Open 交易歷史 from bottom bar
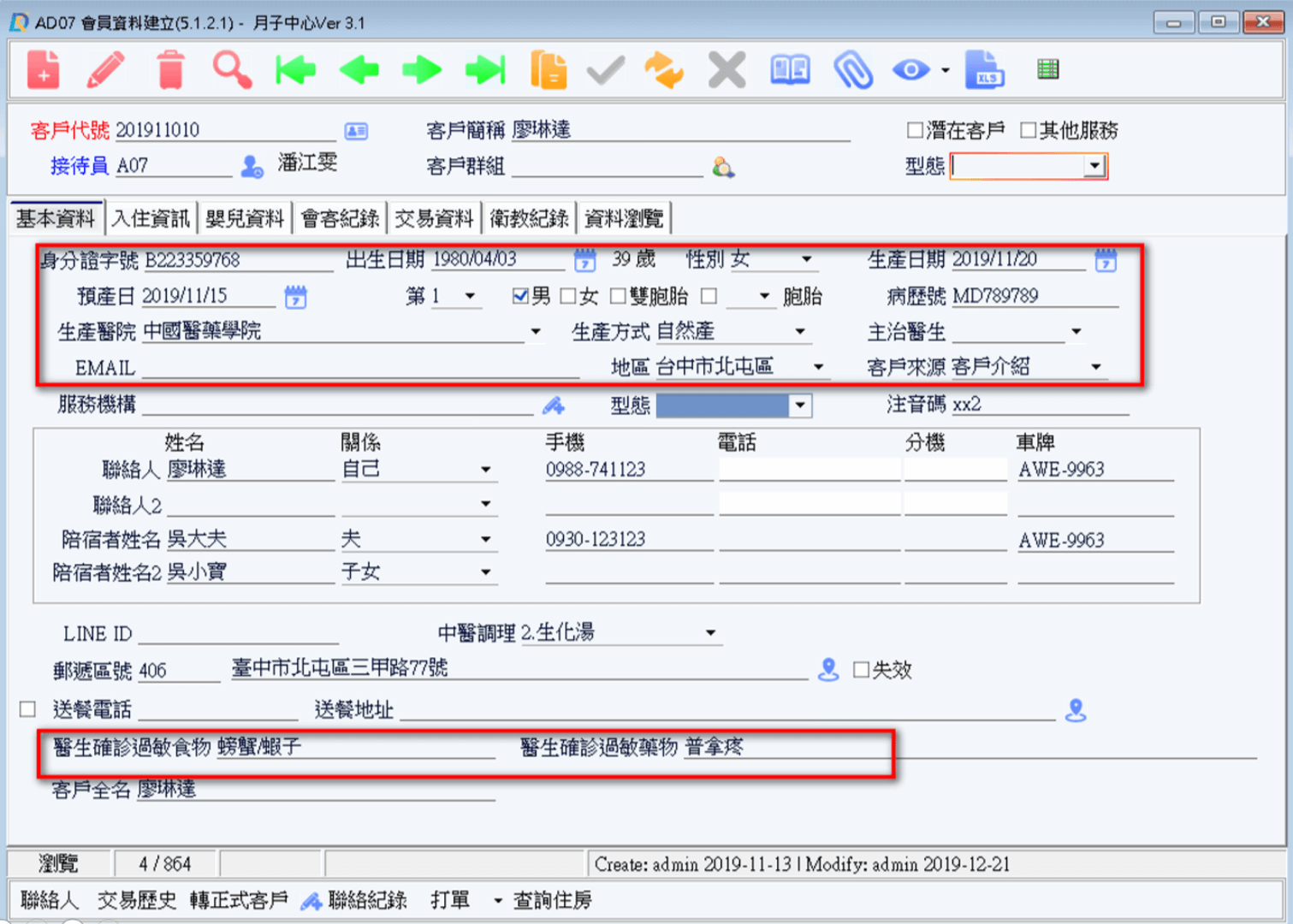The width and height of the screenshot is (1293, 924). coord(137,900)
